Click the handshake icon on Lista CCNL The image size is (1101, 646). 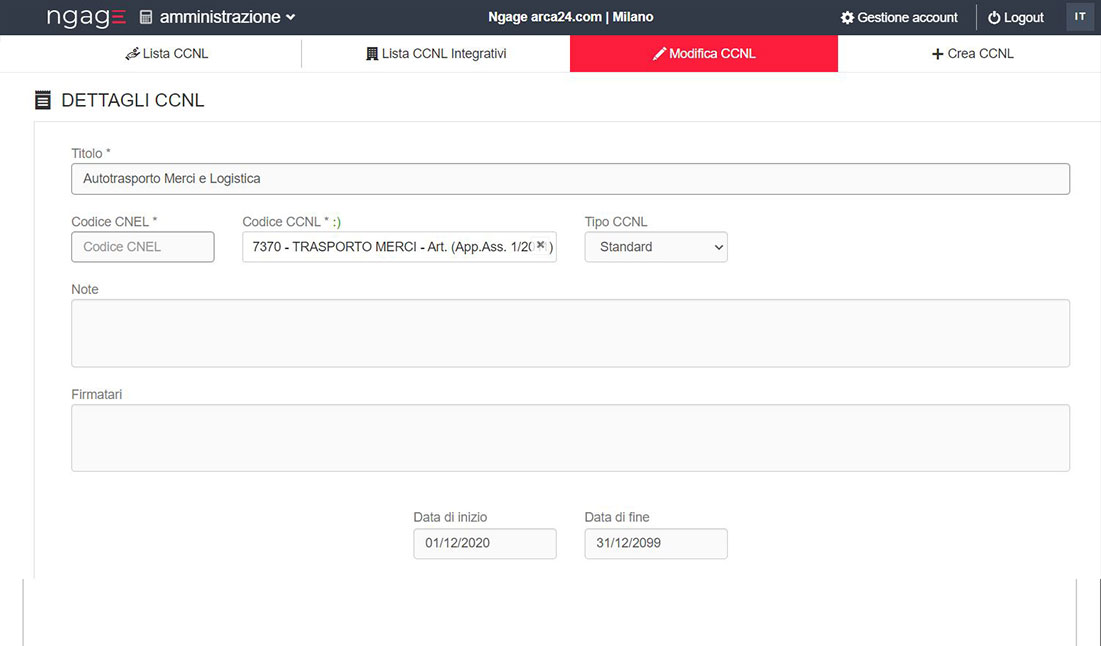coord(132,54)
